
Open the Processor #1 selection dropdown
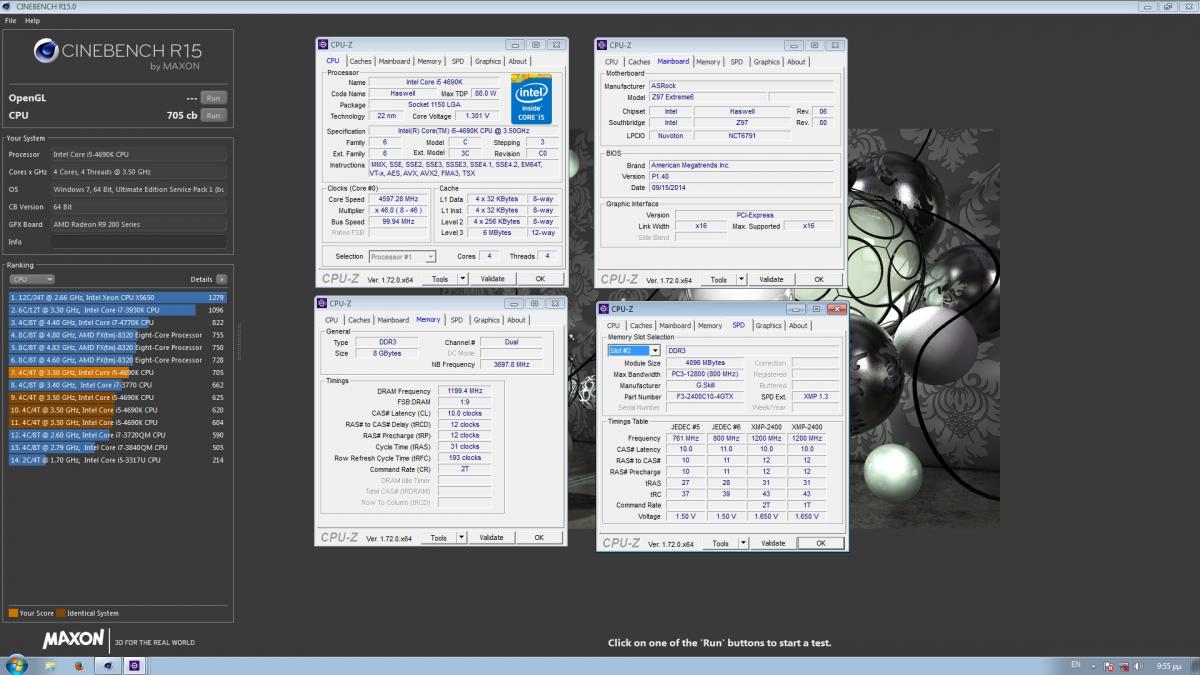point(402,257)
